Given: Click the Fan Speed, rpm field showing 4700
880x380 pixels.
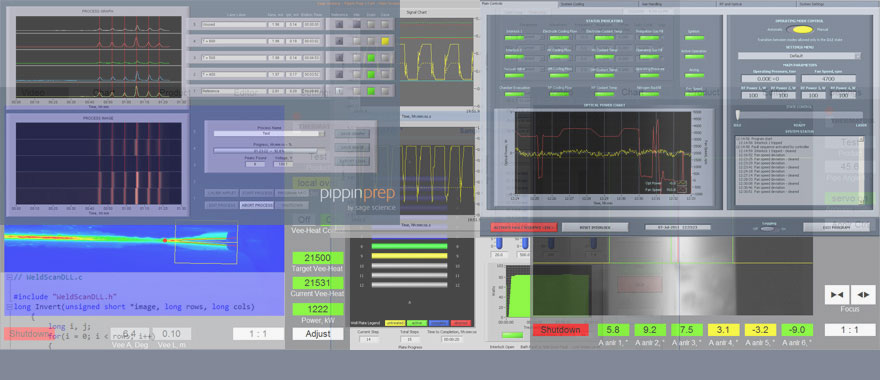Looking at the screenshot, I should tap(829, 79).
